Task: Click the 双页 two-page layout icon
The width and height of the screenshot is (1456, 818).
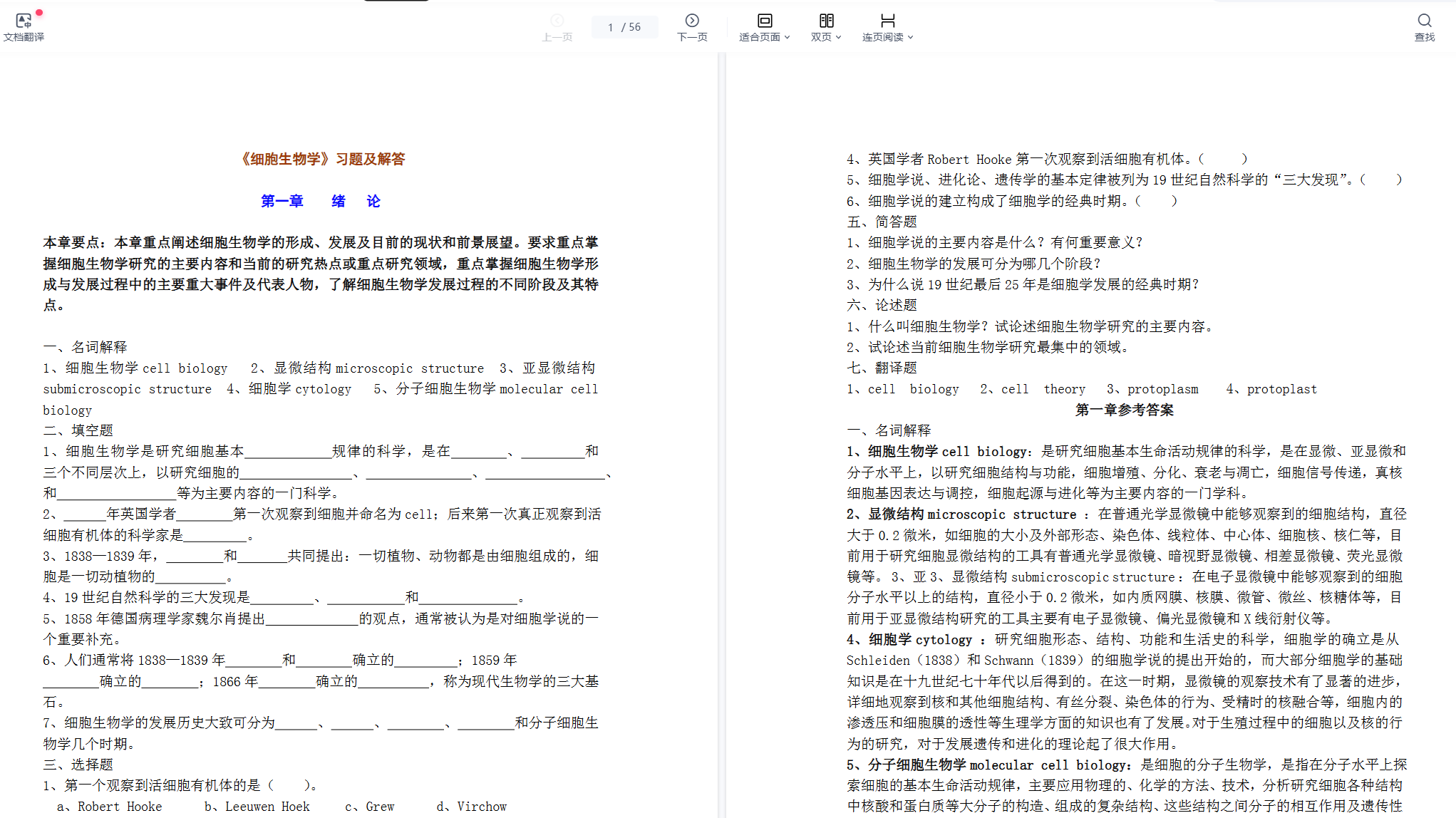Action: pyautogui.click(x=826, y=21)
